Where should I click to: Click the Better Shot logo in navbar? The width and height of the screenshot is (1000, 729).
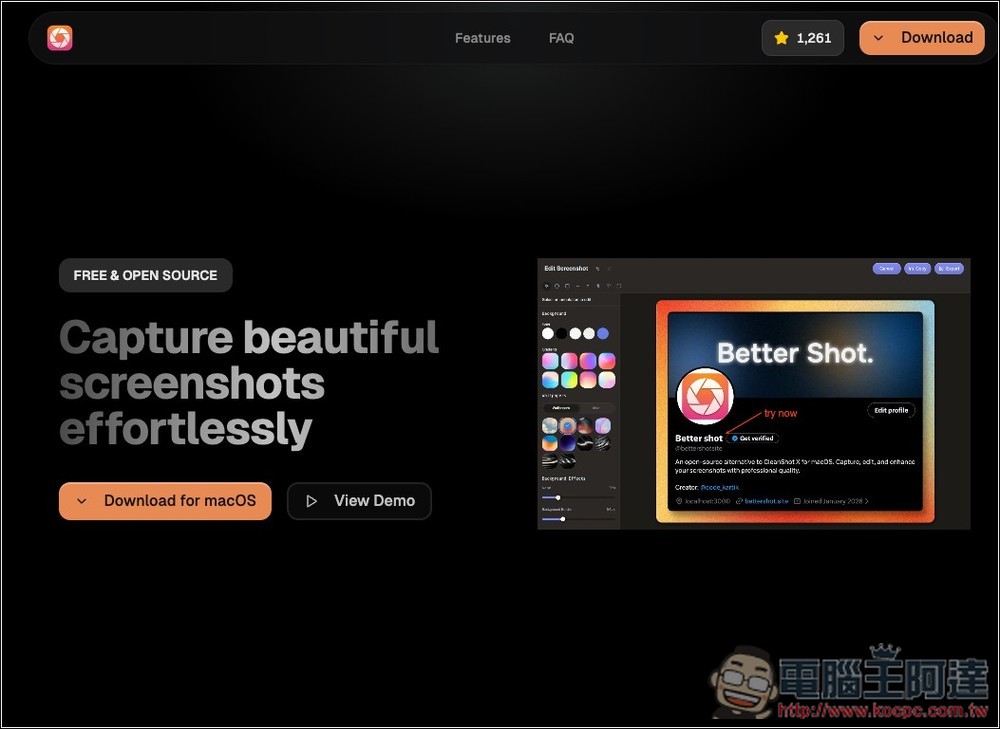60,38
